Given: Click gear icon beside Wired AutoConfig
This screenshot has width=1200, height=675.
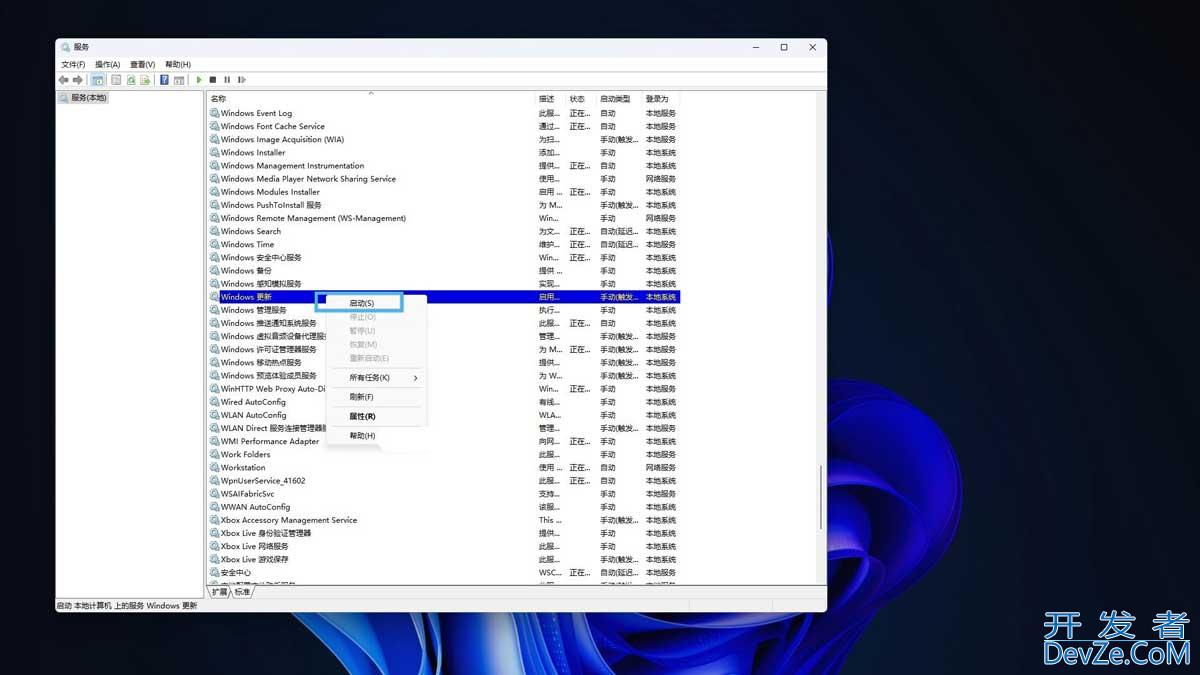Looking at the screenshot, I should [214, 402].
